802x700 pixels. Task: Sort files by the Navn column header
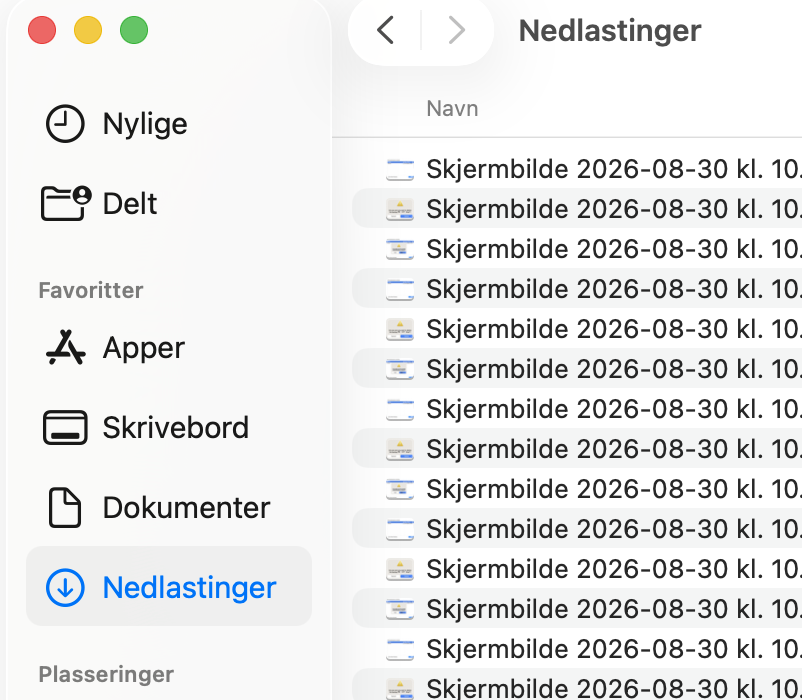coord(452,109)
